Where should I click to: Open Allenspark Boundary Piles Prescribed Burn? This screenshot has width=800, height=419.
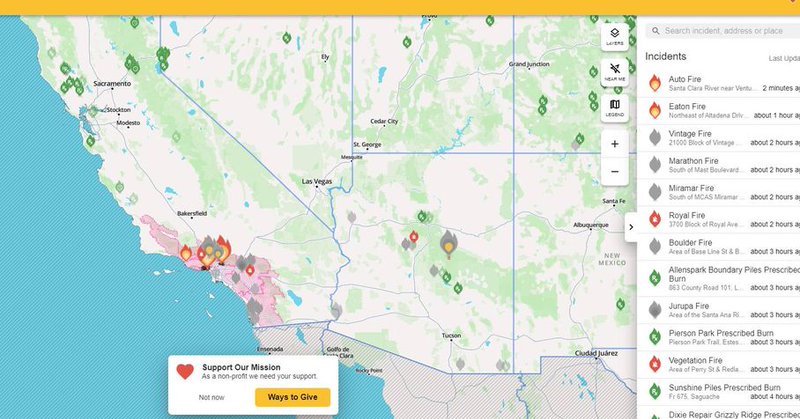pos(719,278)
